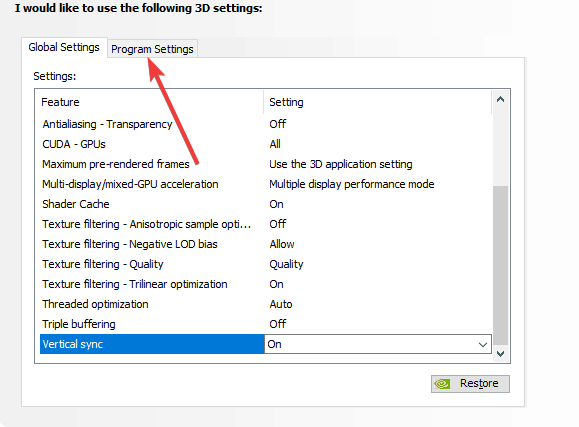Click the scrollbar up arrow
Viewport: 579px width, 427px height.
coord(500,99)
